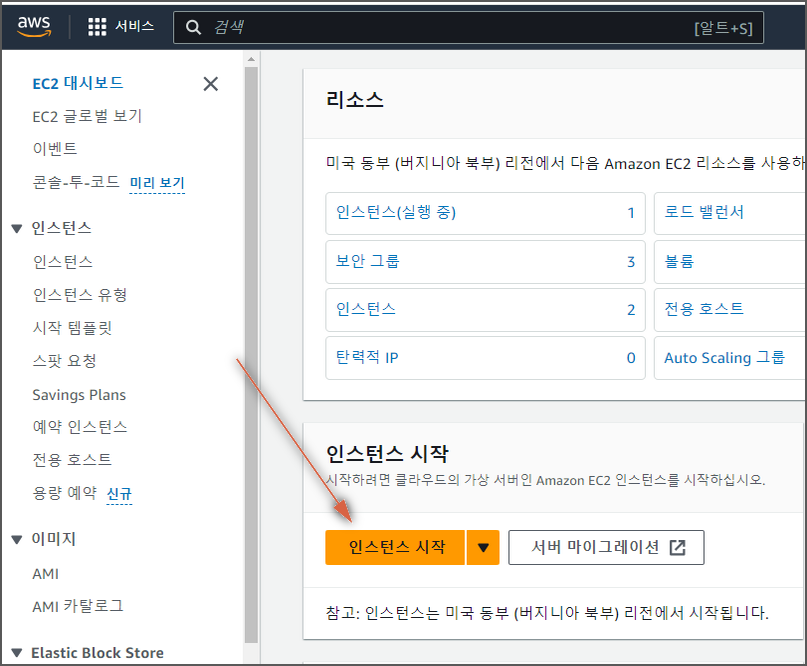This screenshot has width=807, height=666.
Task: Click the sidebar scrollbar up arrow
Action: click(x=251, y=59)
